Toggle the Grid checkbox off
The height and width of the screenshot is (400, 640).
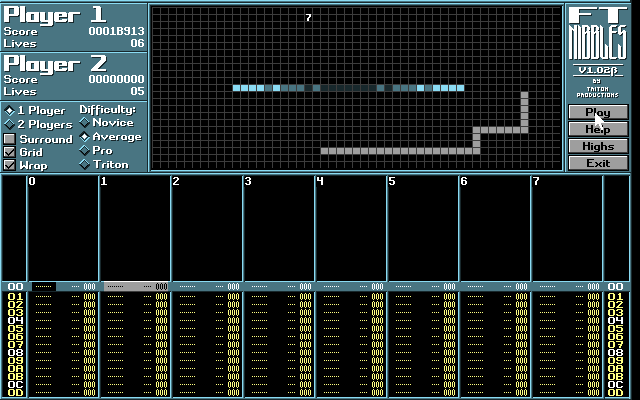click(x=10, y=152)
